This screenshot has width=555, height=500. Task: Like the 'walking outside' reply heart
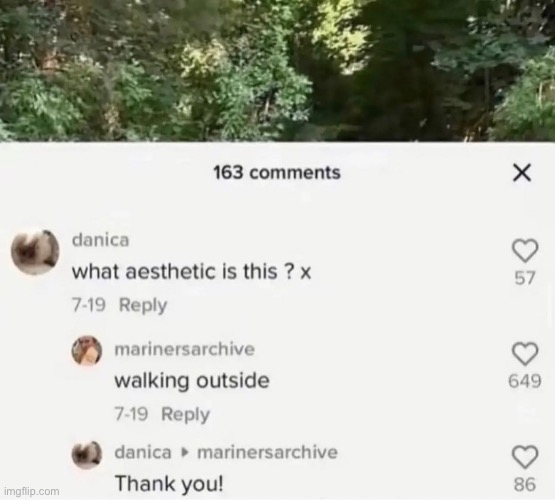coord(526,354)
